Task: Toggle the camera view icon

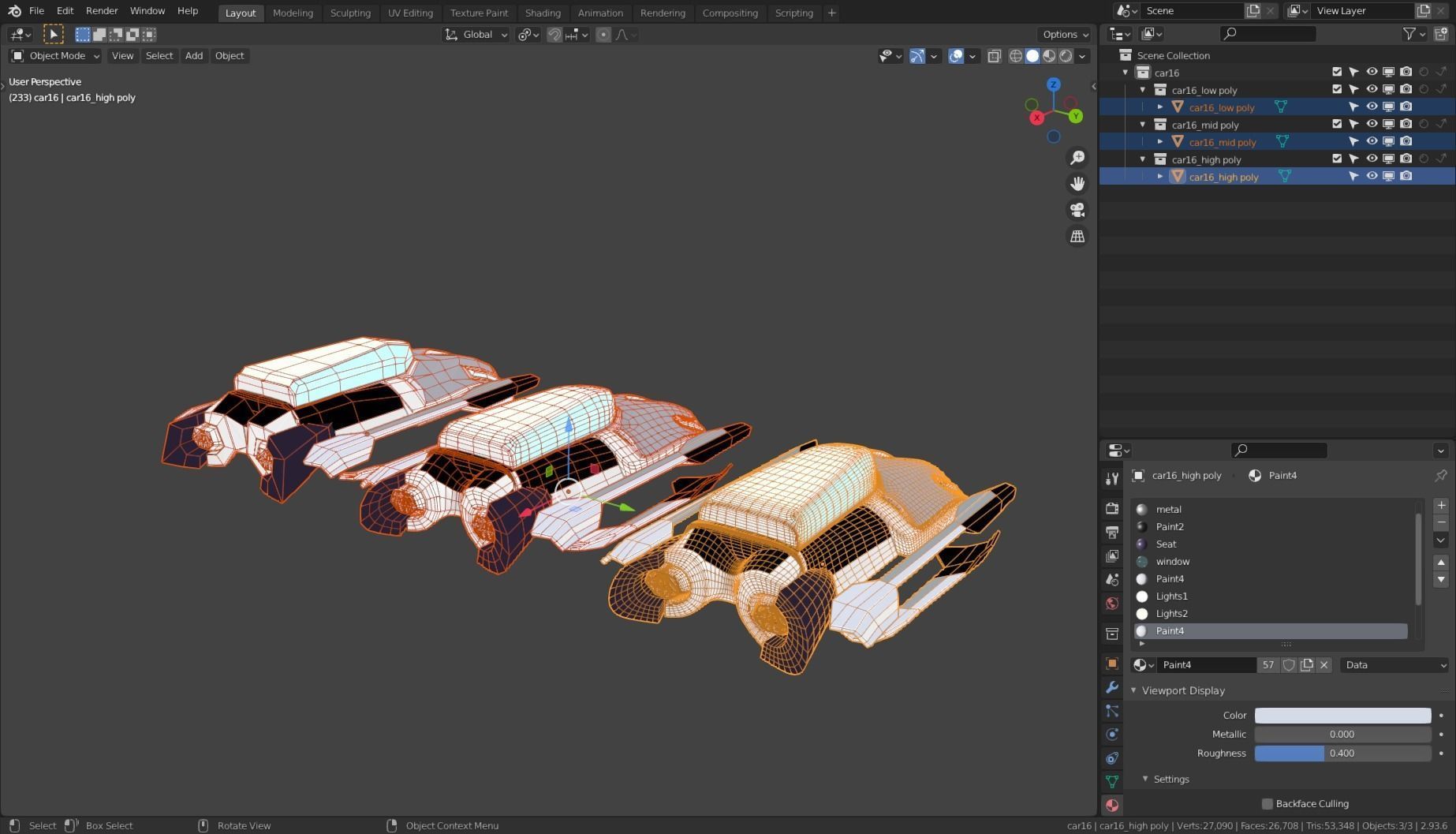Action: coord(1077,210)
